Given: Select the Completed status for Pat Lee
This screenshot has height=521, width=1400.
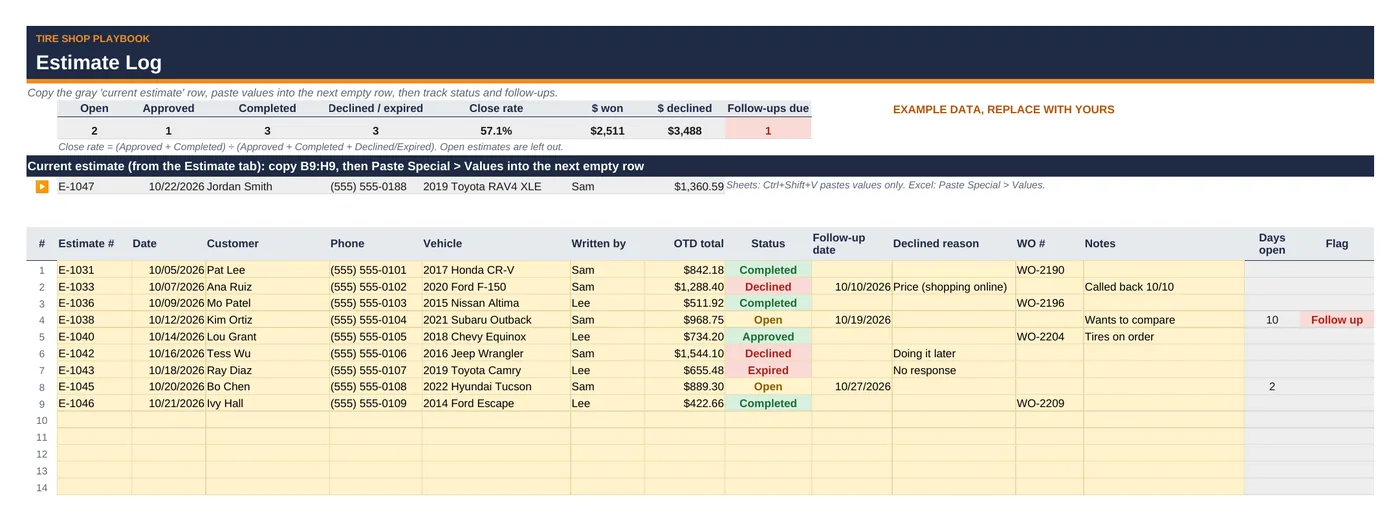Looking at the screenshot, I should point(768,270).
